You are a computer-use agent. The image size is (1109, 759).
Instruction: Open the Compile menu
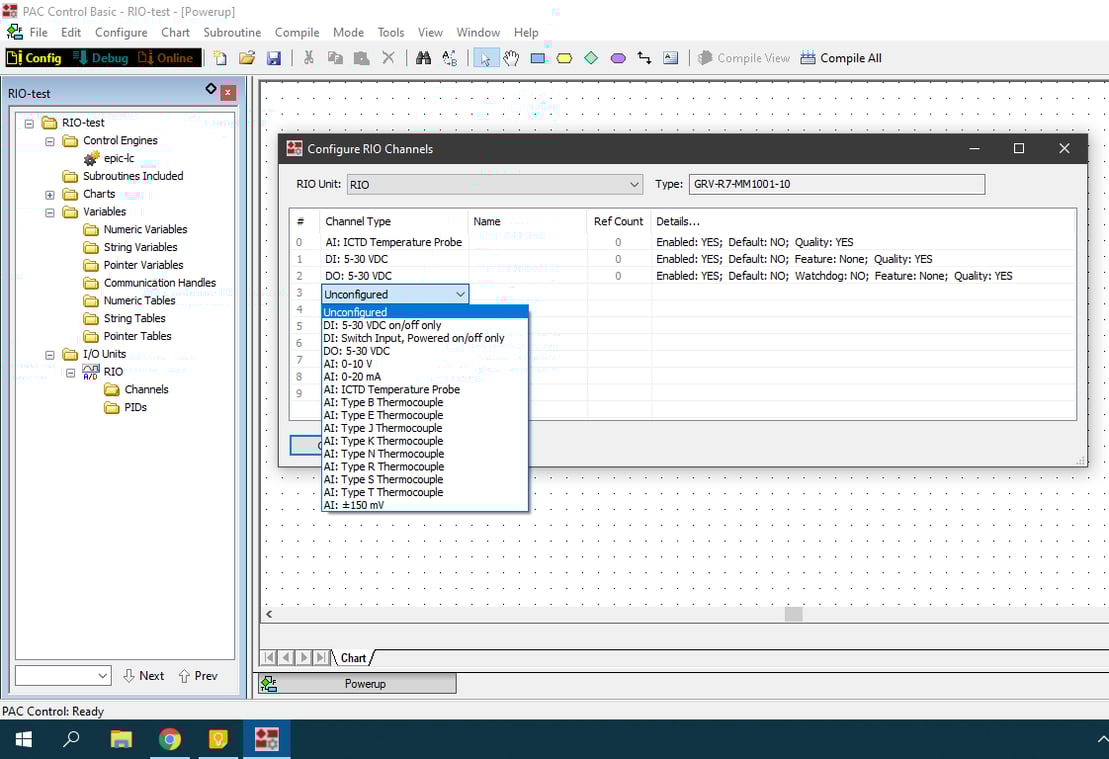coord(296,32)
